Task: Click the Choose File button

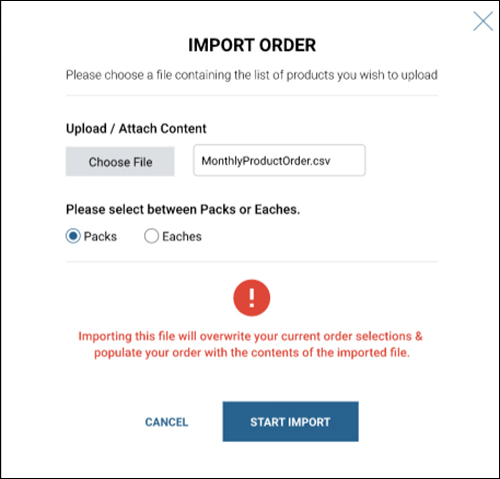Action: coord(120,162)
